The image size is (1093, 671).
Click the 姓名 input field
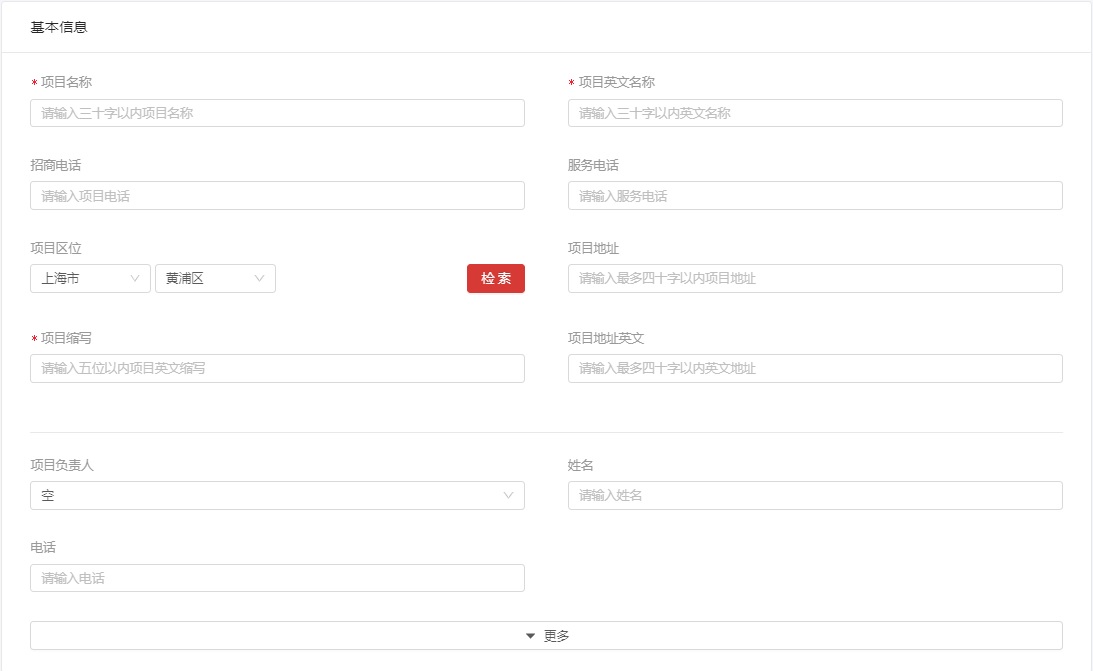[814, 496]
